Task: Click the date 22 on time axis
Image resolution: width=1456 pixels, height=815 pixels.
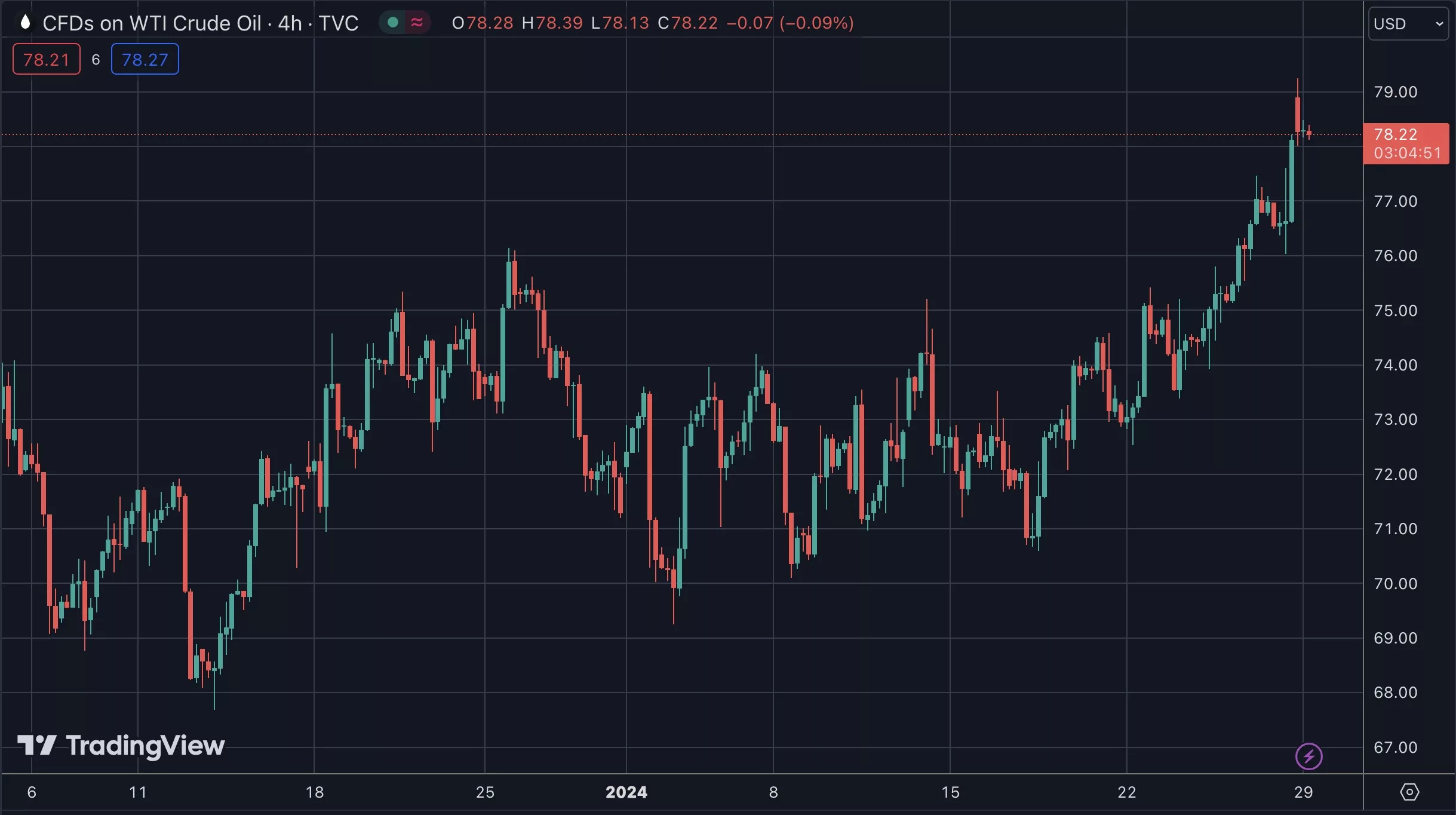Action: (x=1127, y=792)
